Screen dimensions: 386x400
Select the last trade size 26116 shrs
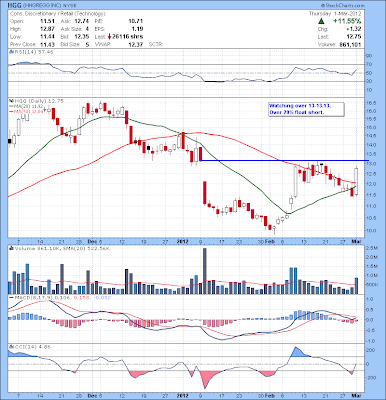127,37
